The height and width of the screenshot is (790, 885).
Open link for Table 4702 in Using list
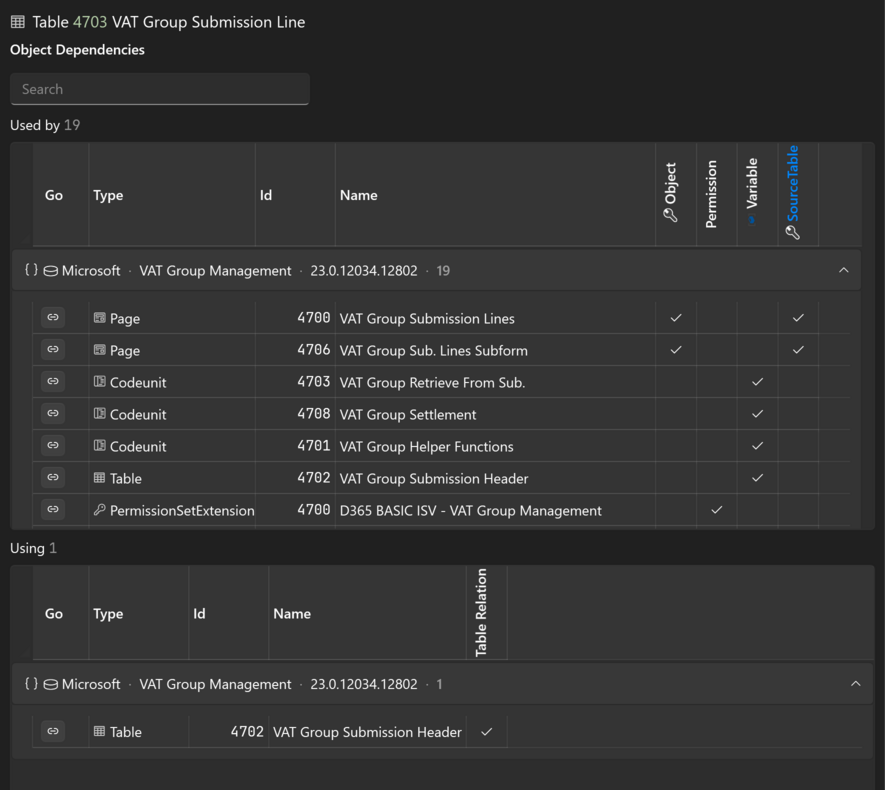(x=52, y=731)
